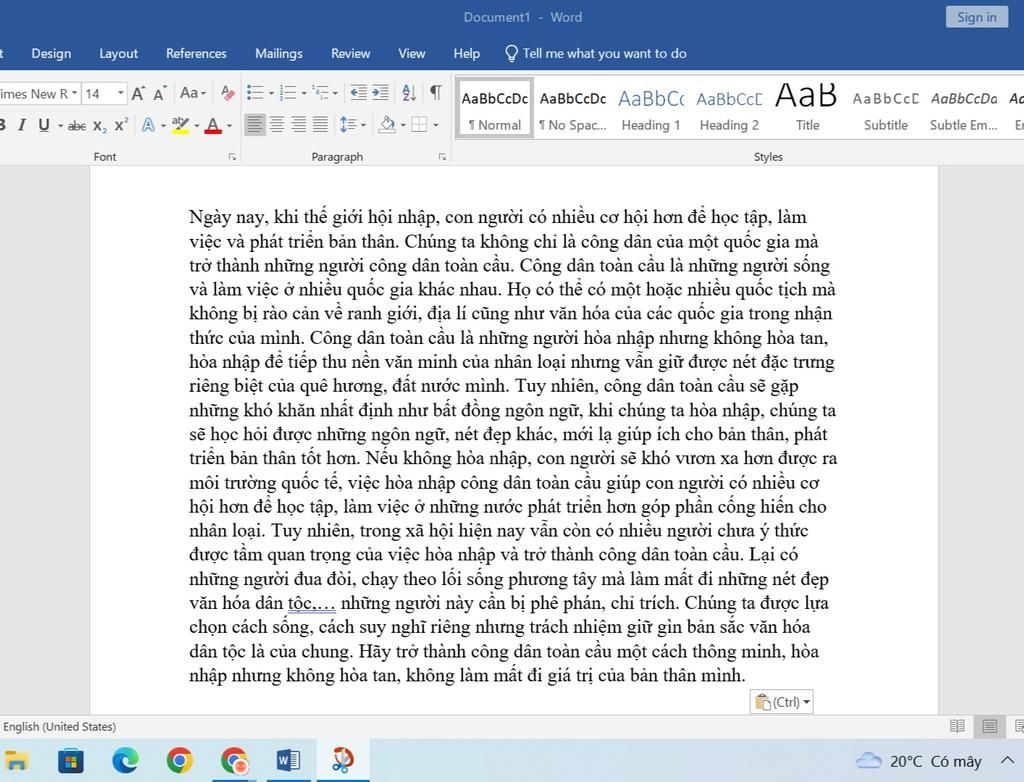Set line and paragraph spacing
1024x782 pixels.
348,125
